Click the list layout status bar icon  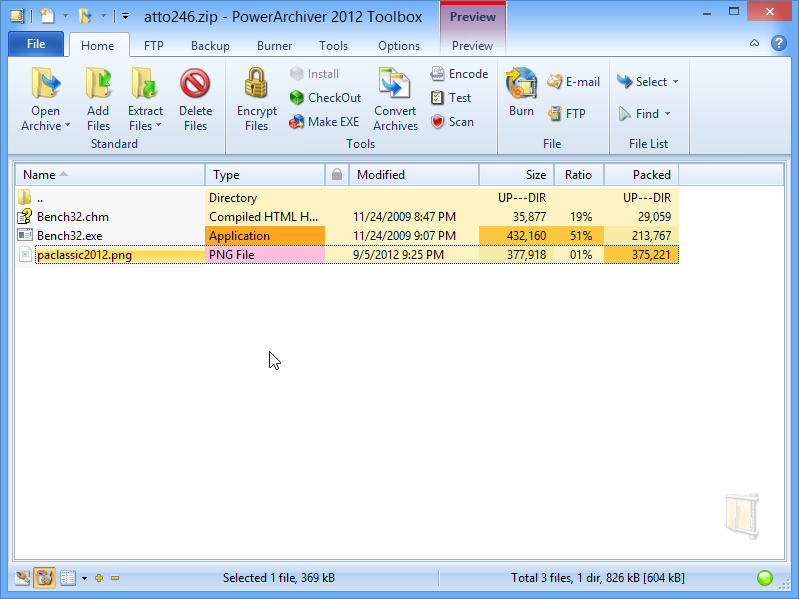tap(68, 578)
